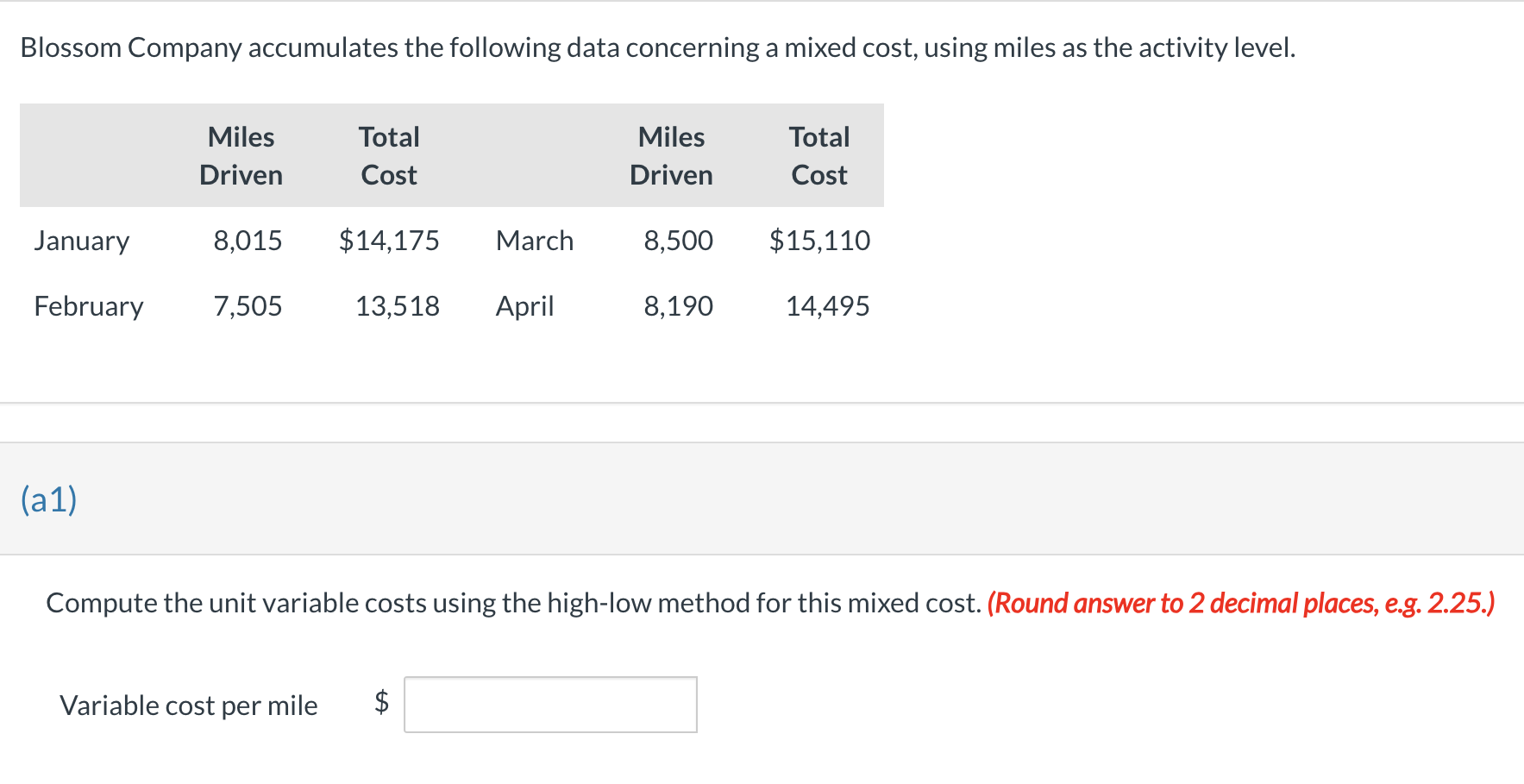
Task: Click the Blossom Company problem statement
Action: [x=657, y=47]
